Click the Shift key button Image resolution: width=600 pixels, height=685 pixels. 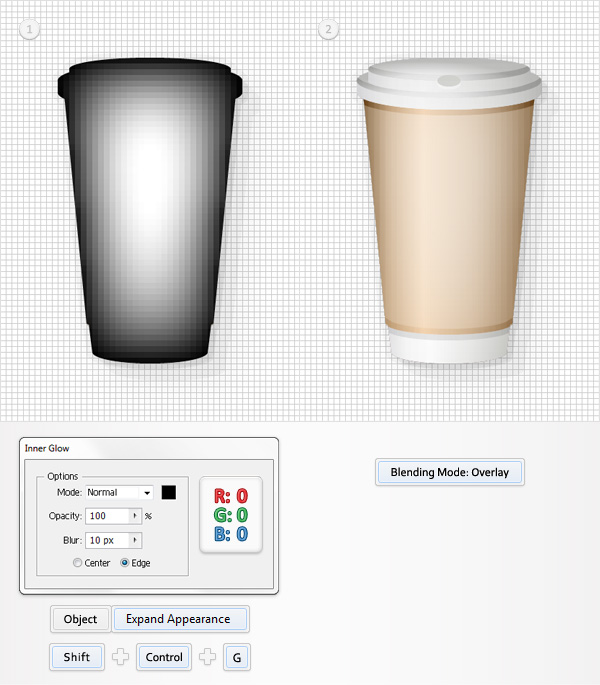tap(77, 657)
